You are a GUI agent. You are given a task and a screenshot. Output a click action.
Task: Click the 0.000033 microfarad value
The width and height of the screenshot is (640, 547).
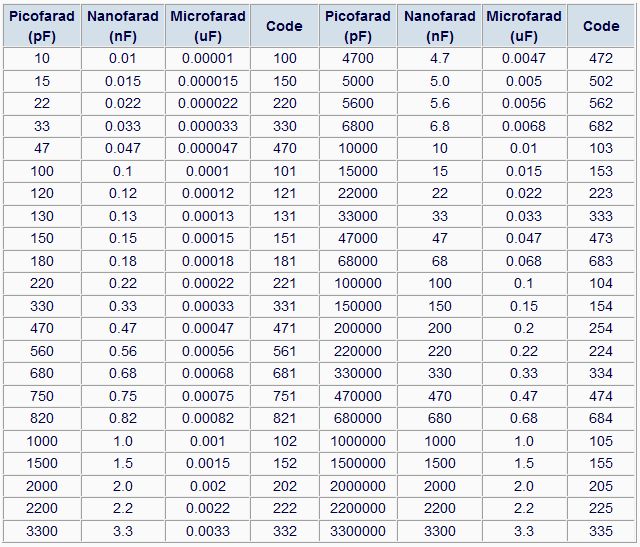(x=207, y=126)
